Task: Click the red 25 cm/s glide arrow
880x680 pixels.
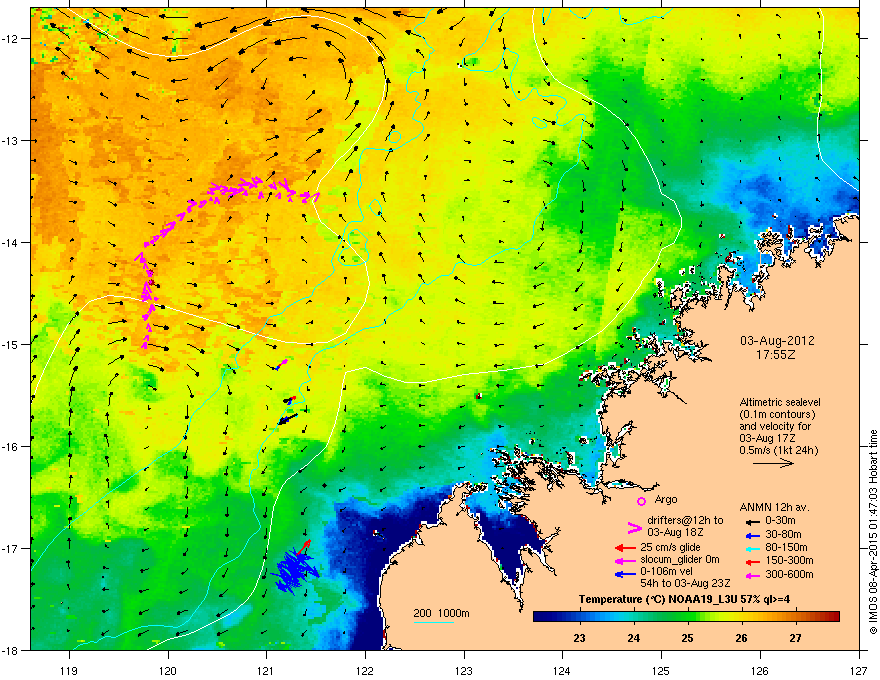Action: pos(625,548)
